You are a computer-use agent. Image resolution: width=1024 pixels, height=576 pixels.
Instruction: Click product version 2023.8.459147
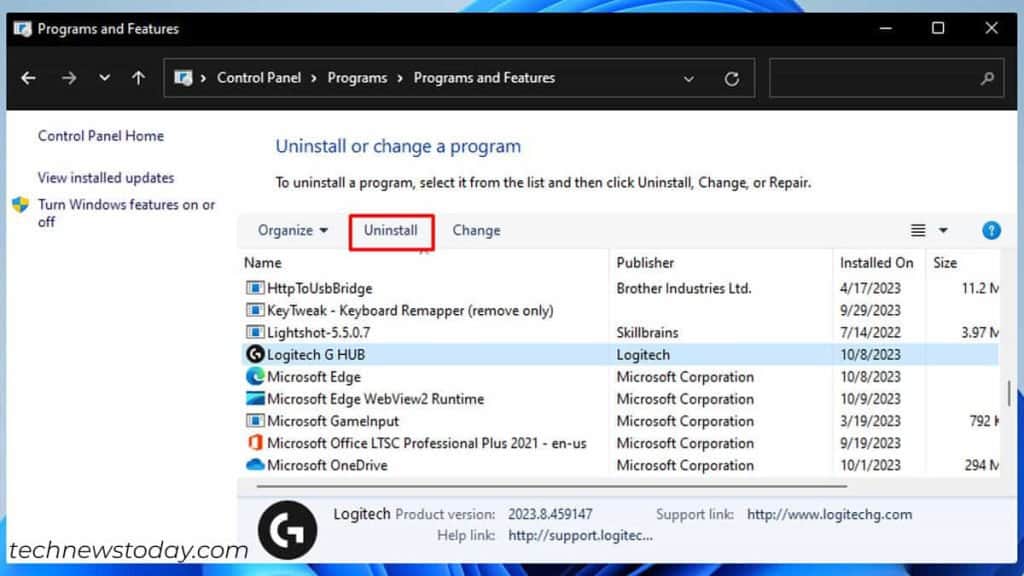coord(550,515)
